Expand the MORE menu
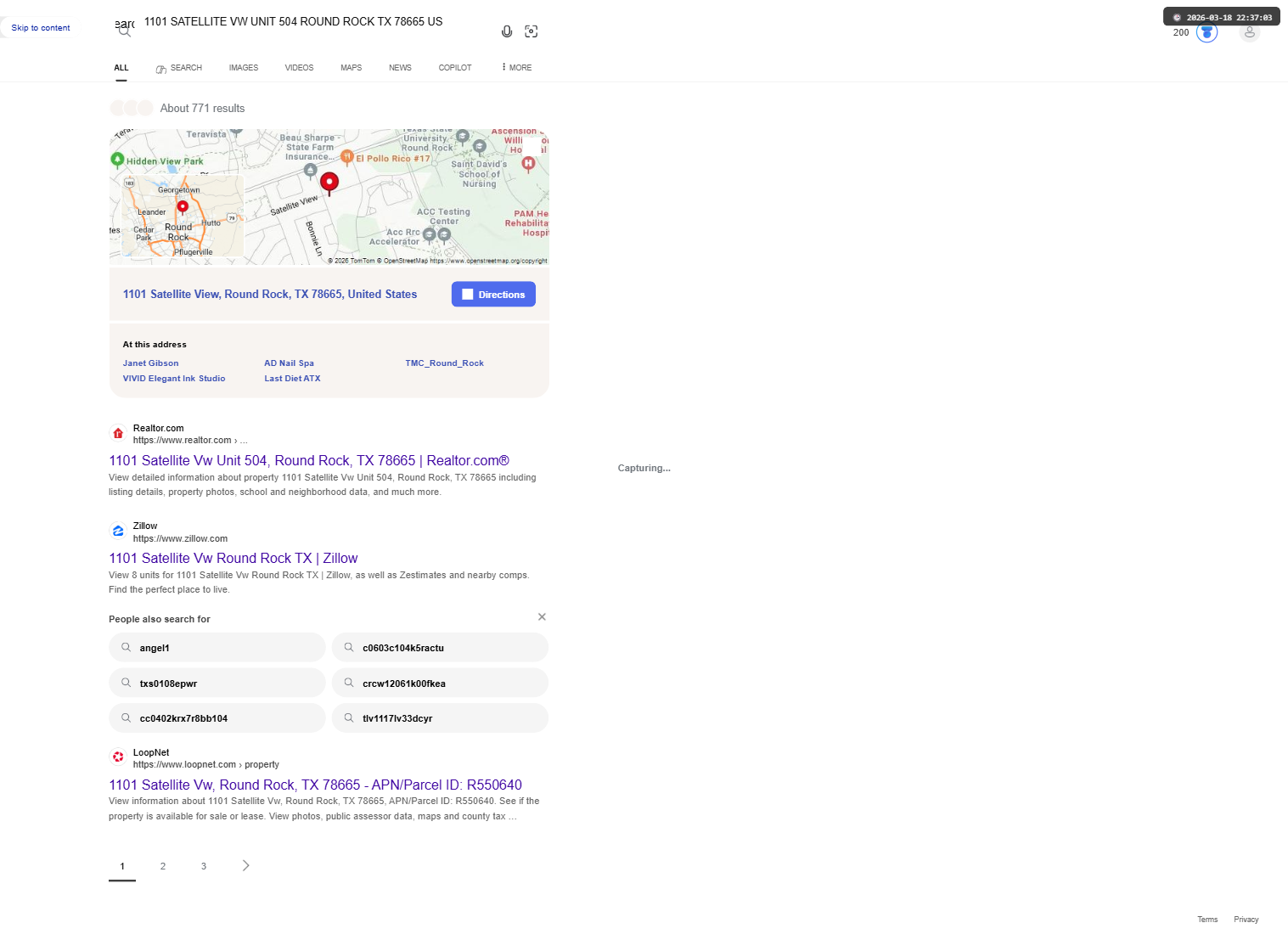This screenshot has width=1288, height=934. coord(516,68)
